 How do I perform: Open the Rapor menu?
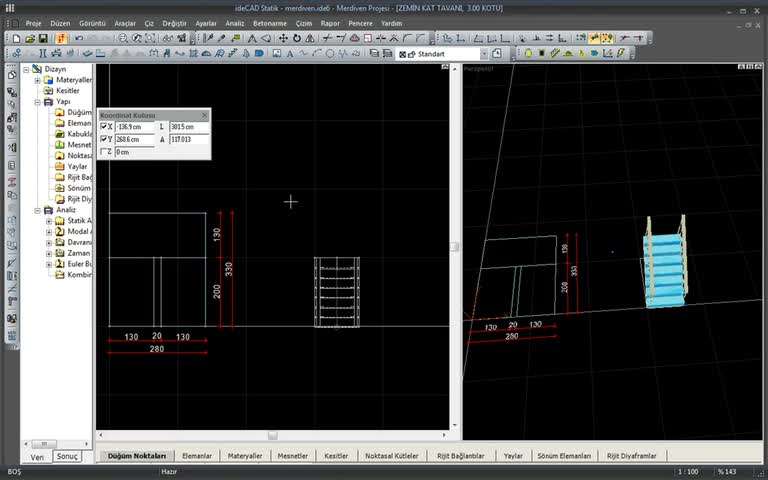tap(330, 23)
